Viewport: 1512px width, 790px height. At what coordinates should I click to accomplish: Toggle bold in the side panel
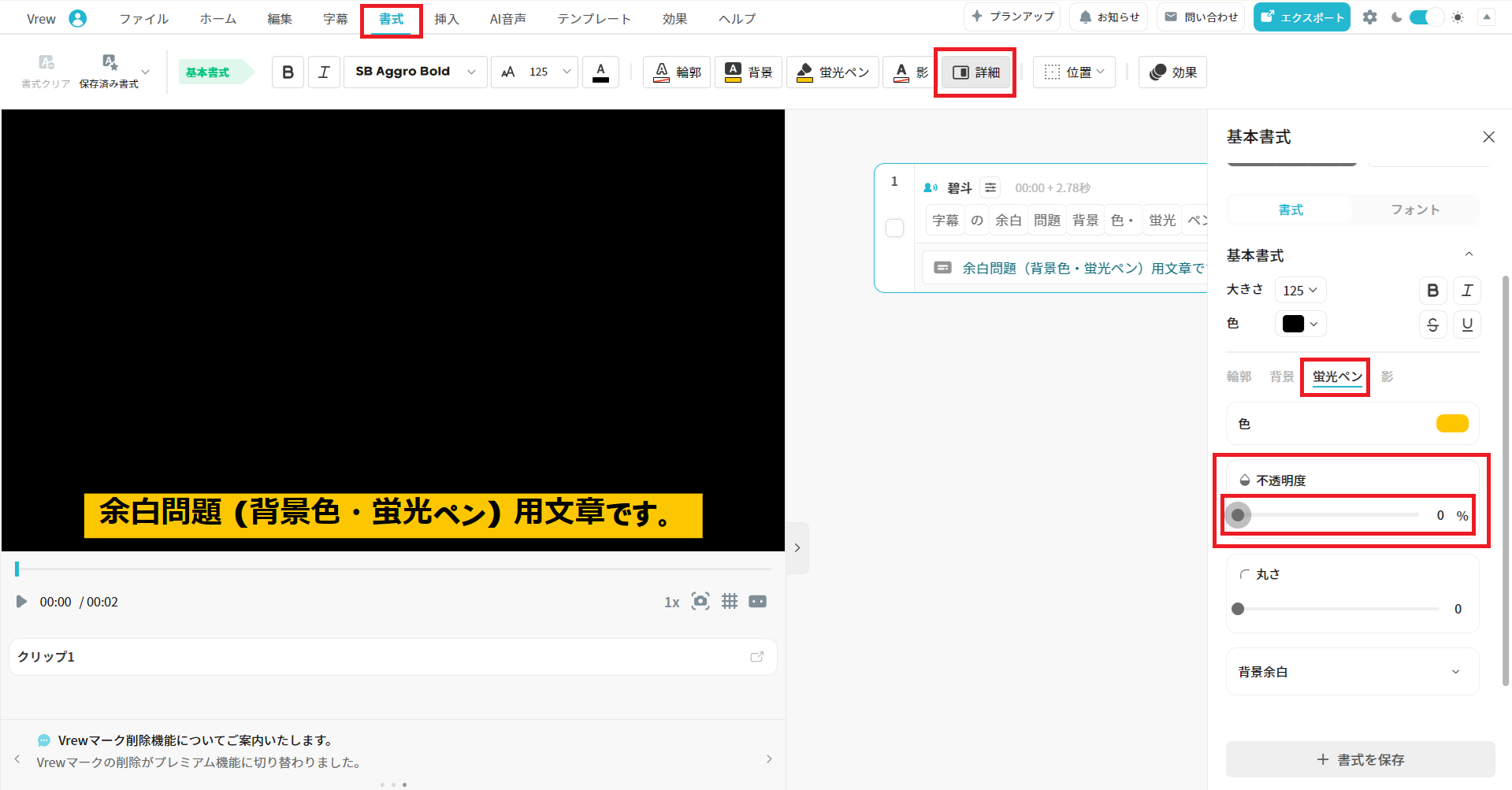(x=1433, y=290)
